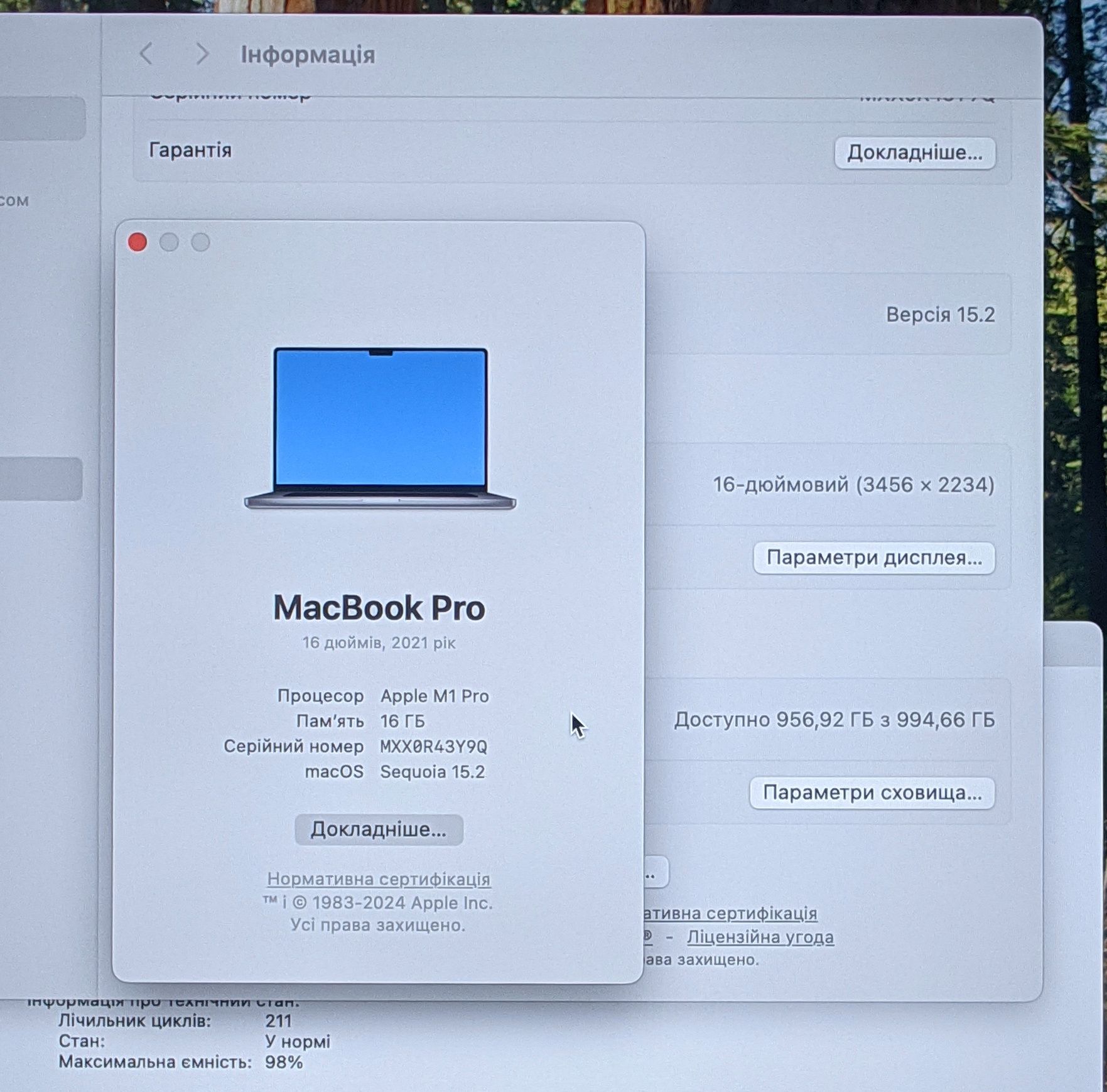Click the Стан value У нормі
This screenshot has height=1092, width=1107.
tap(297, 1042)
